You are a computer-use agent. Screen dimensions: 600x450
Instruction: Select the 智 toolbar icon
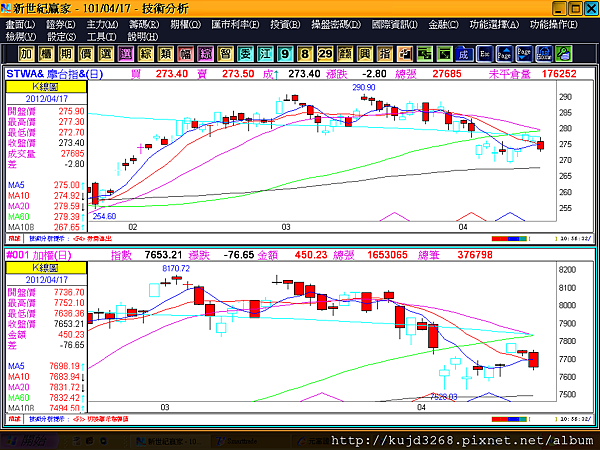coord(225,54)
